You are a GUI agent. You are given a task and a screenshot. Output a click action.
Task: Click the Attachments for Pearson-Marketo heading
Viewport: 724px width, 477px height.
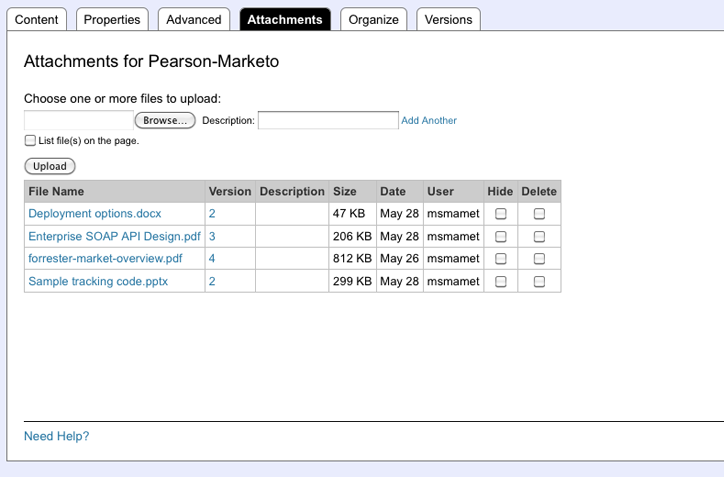point(151,61)
